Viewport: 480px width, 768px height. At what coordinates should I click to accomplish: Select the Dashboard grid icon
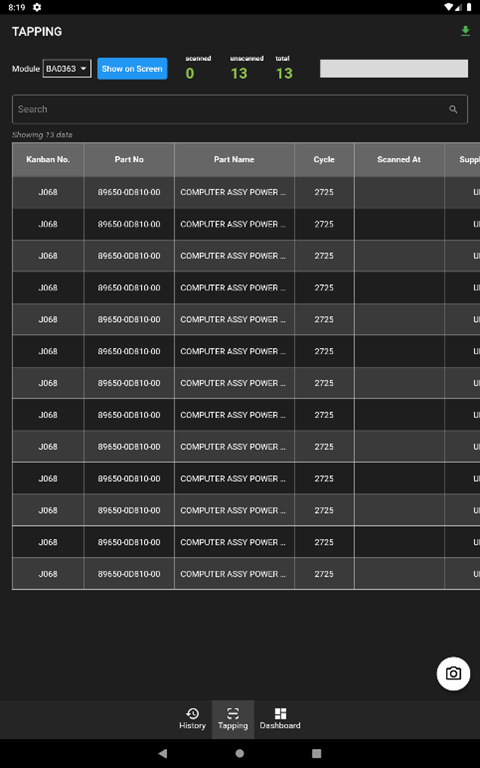[x=280, y=713]
